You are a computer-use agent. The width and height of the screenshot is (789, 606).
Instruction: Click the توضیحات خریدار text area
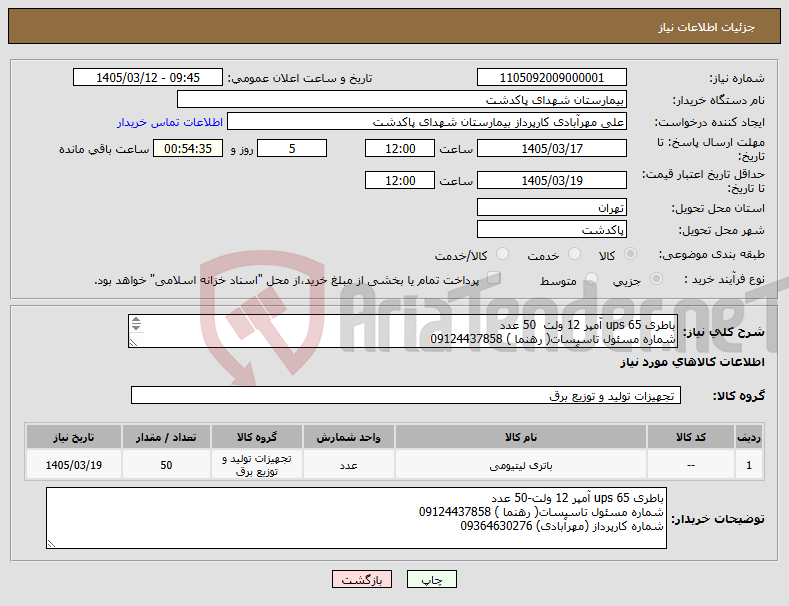pyautogui.click(x=356, y=518)
